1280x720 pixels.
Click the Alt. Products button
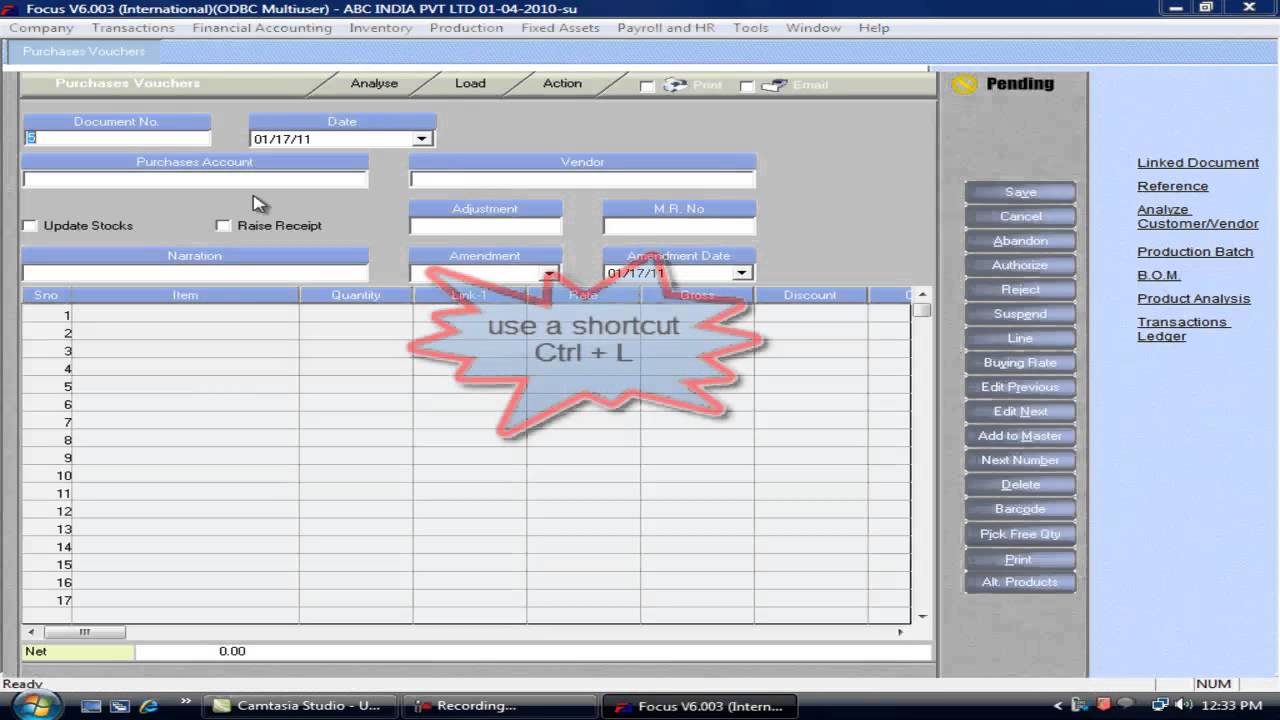(x=1020, y=582)
